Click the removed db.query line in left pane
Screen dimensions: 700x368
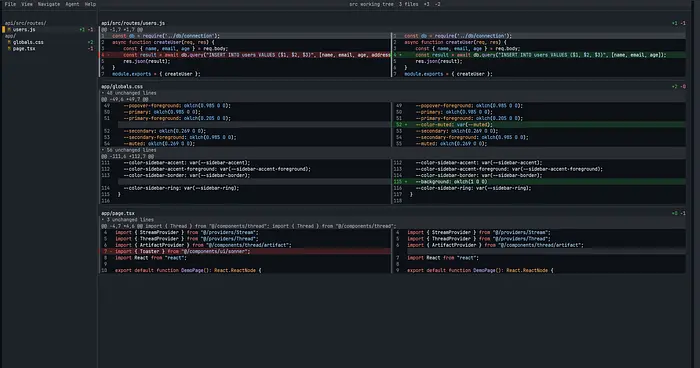[x=245, y=55]
